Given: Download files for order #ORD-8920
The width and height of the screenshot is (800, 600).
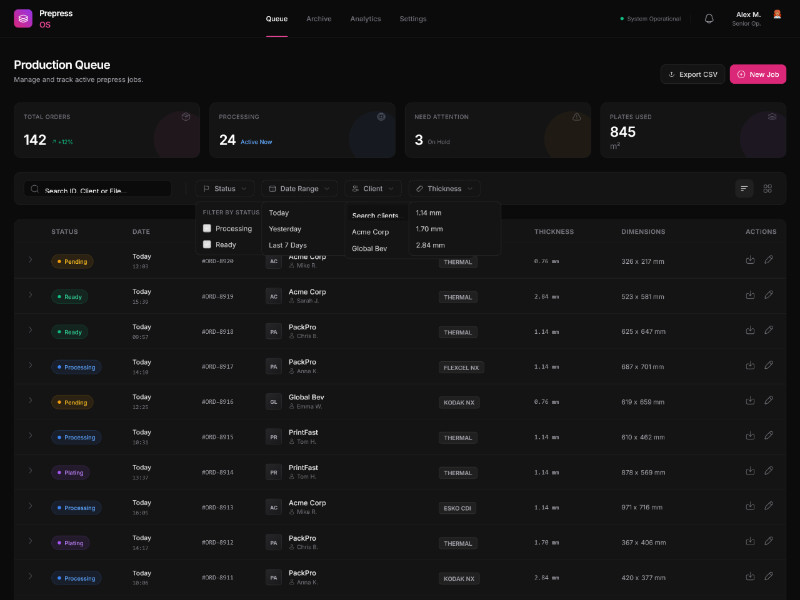Looking at the screenshot, I should coord(750,261).
